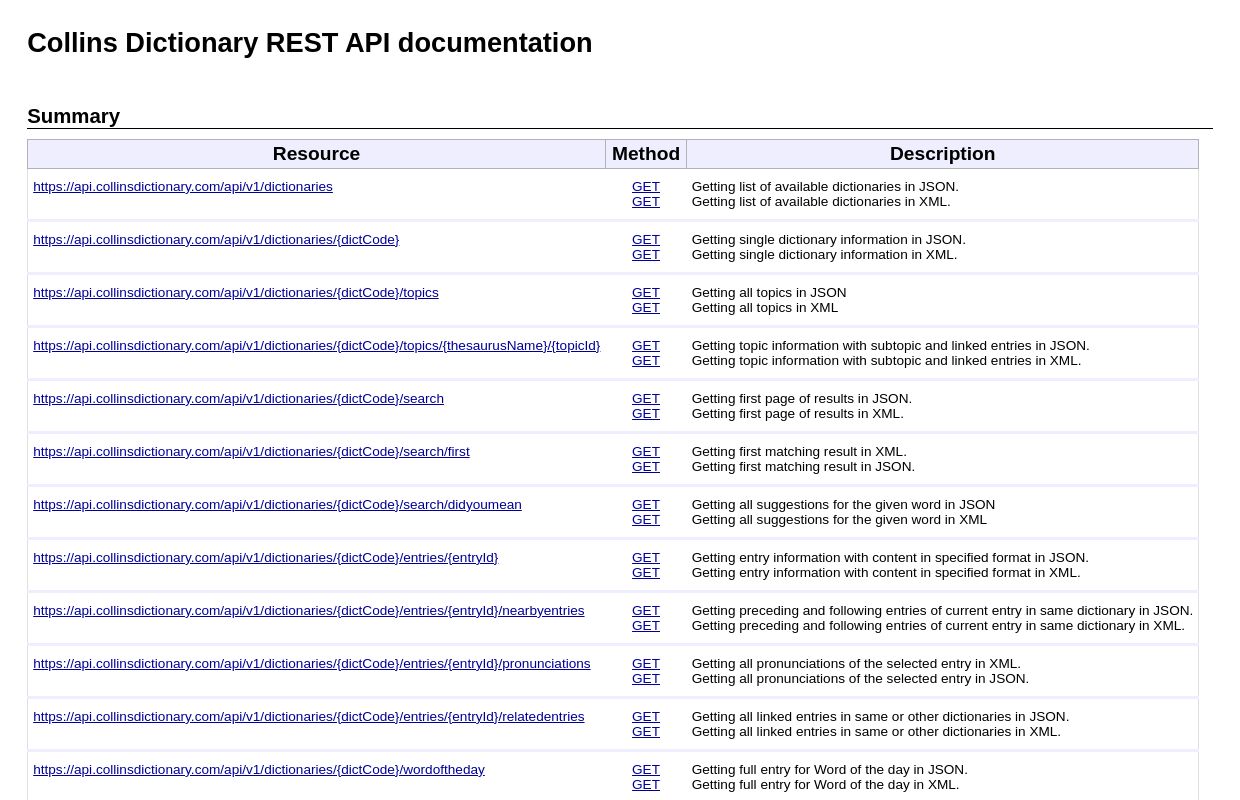Click GET for single dictionary information in JSON
1240x800 pixels.
point(645,240)
